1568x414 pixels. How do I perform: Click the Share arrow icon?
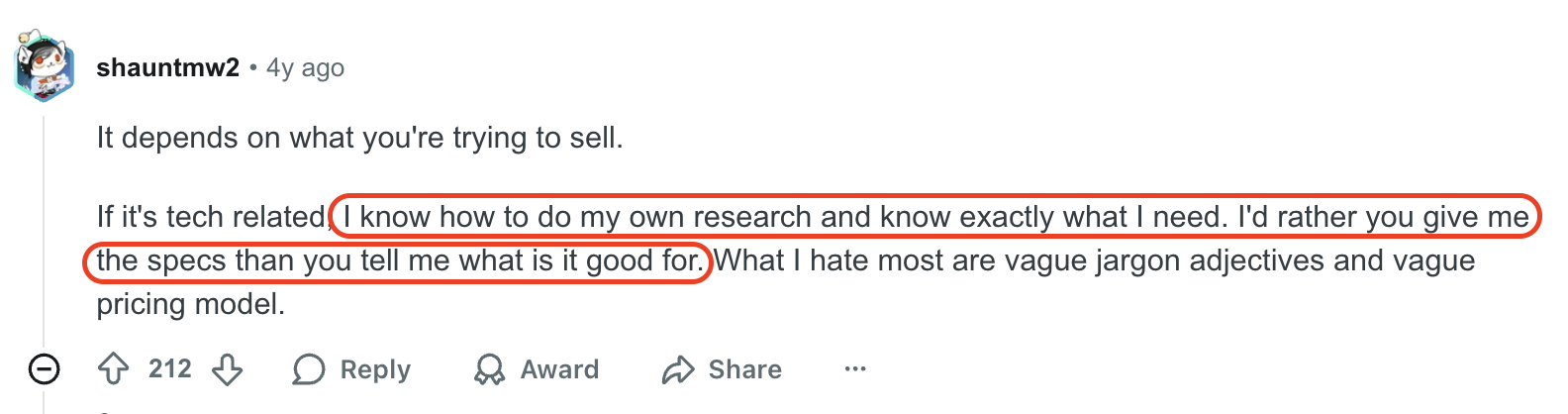point(678,369)
